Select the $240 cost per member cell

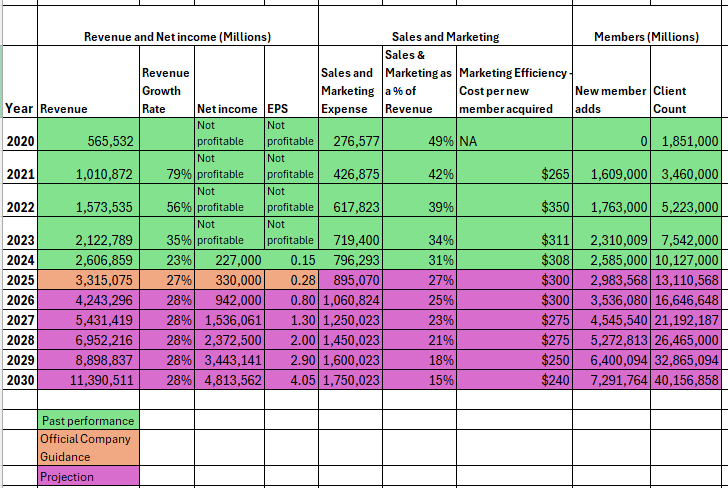click(514, 380)
